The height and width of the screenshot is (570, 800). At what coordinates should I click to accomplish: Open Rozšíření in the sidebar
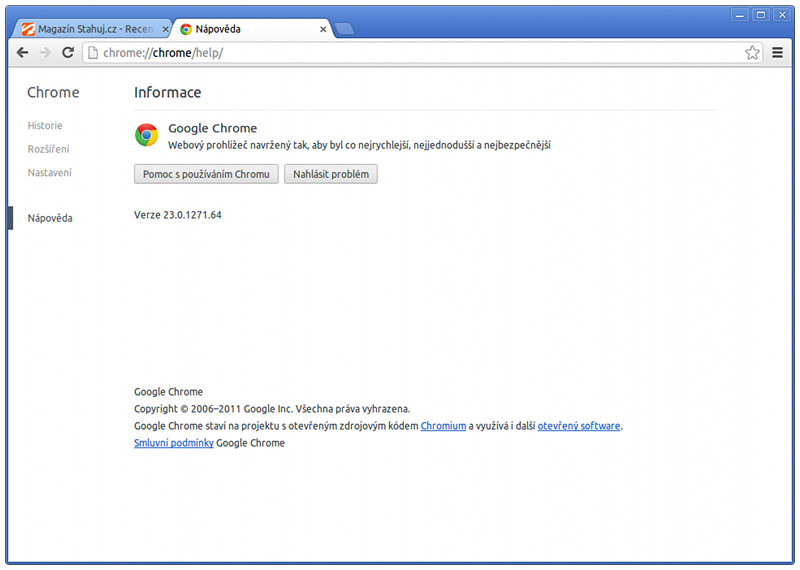click(x=48, y=149)
